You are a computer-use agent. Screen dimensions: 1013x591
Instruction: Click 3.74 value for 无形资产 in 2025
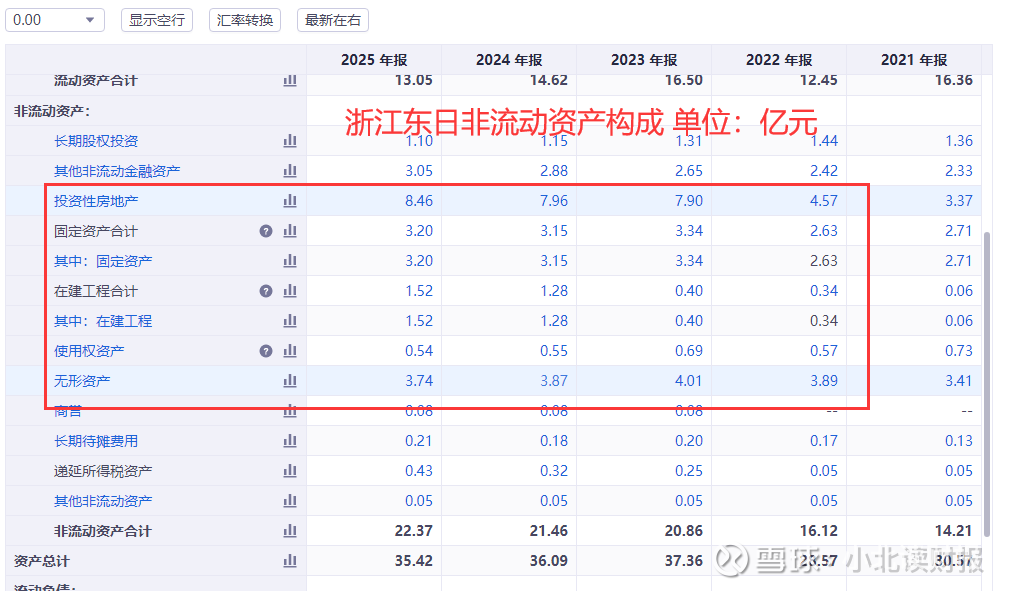tap(419, 381)
